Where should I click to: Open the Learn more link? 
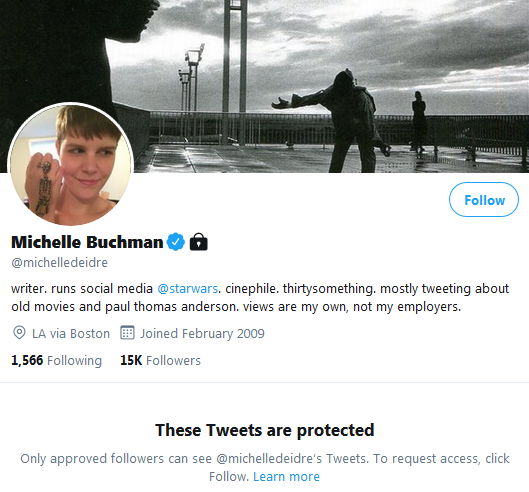[286, 476]
